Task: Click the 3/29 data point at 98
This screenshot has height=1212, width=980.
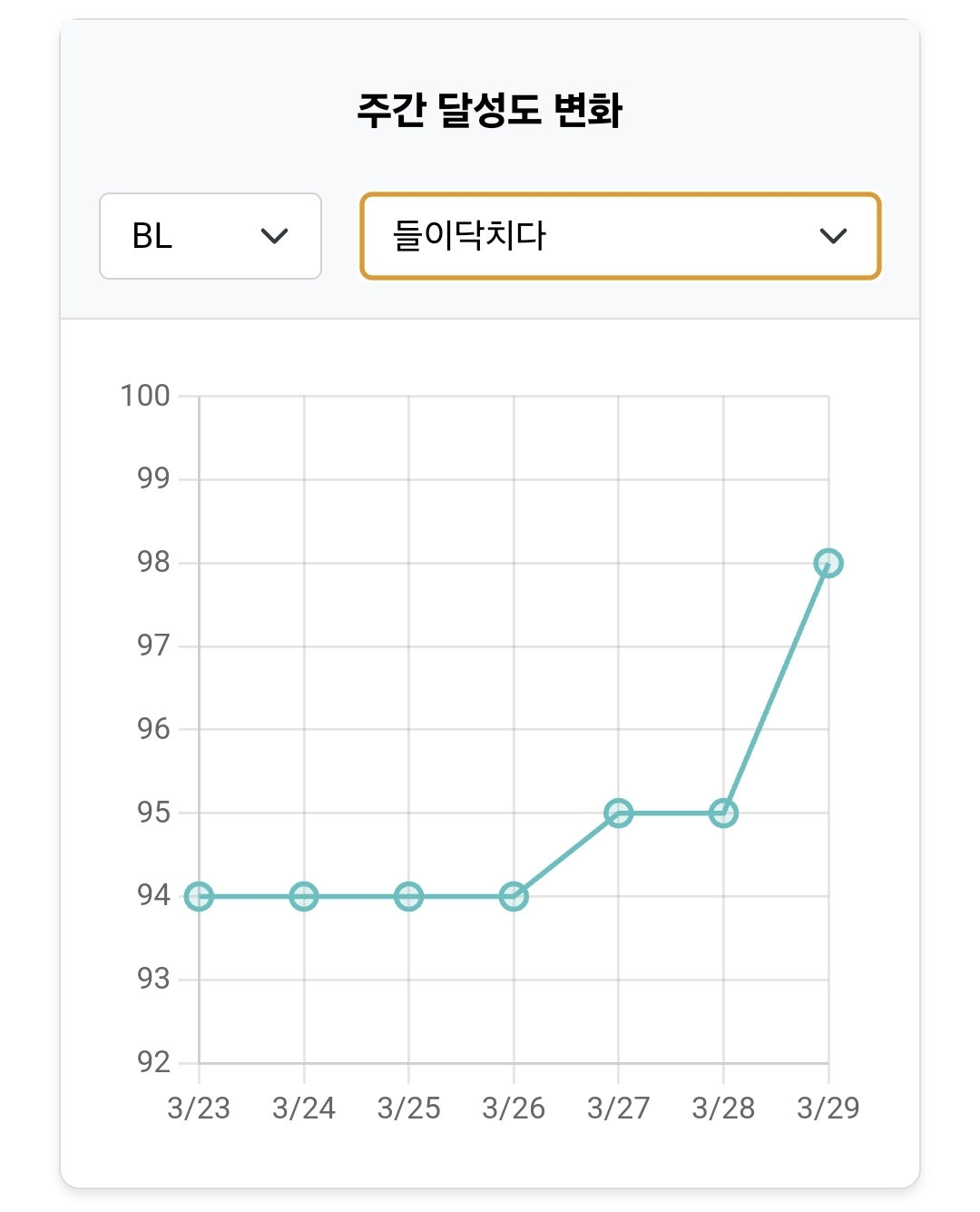Action: click(x=828, y=564)
